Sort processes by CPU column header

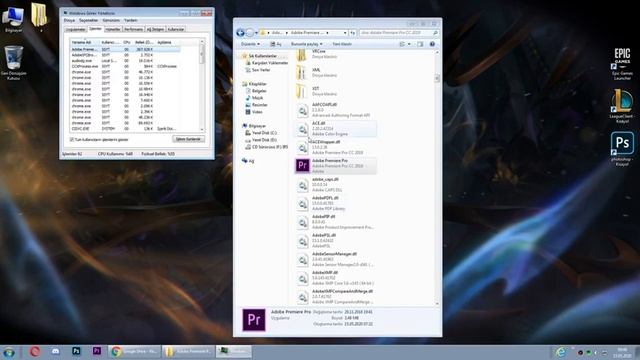tap(127, 42)
